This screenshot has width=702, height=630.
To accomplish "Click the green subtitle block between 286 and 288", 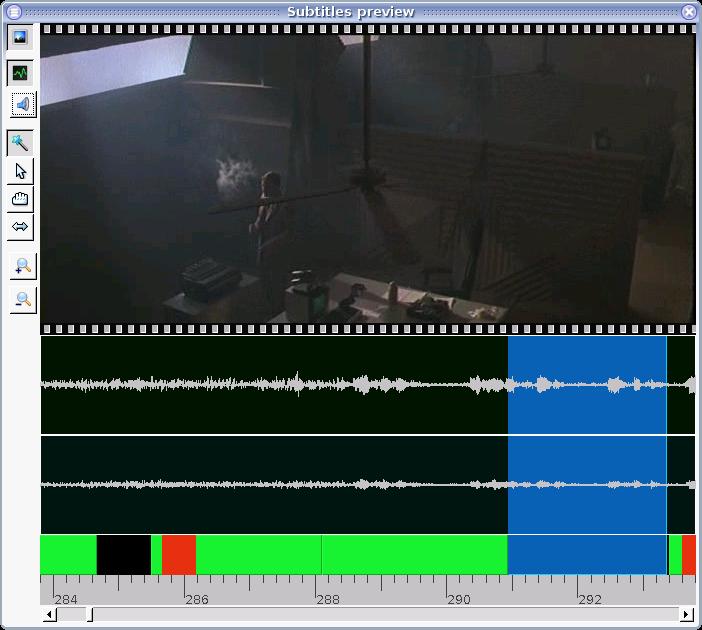I will click(x=258, y=555).
